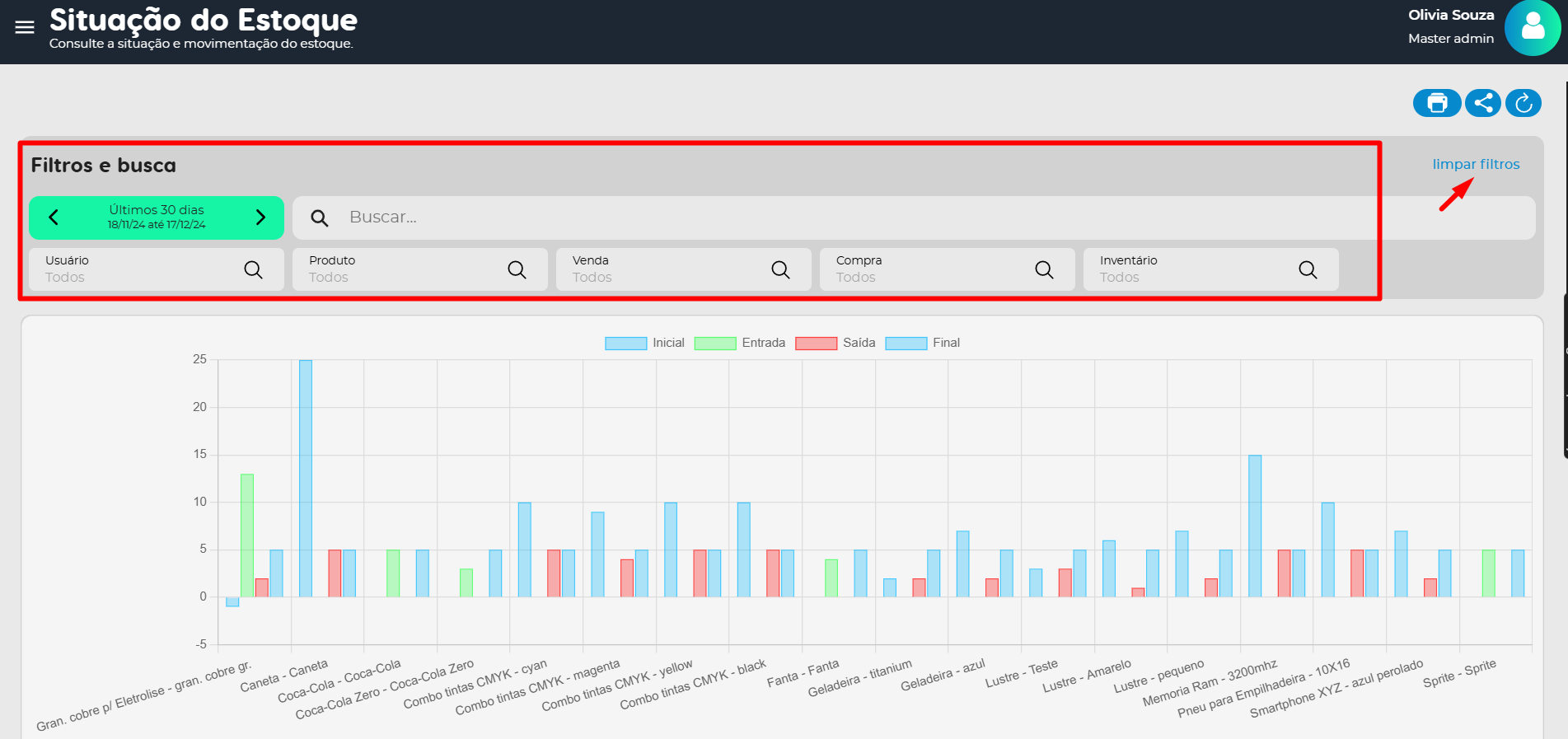Click the share icon button

1483,103
